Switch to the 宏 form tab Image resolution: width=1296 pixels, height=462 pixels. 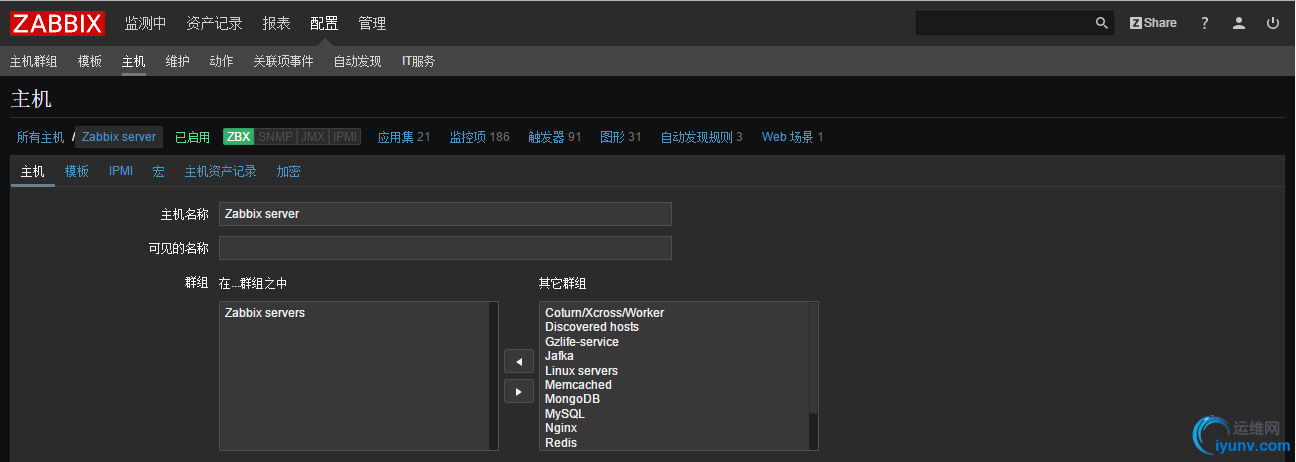point(159,171)
